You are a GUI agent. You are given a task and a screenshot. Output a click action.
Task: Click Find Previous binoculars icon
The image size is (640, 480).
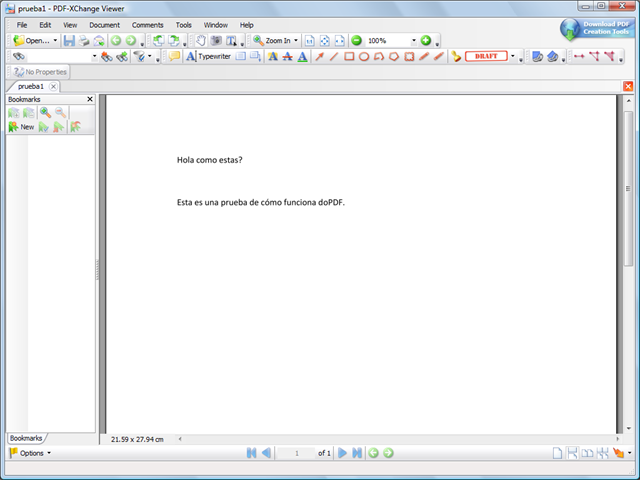click(x=107, y=56)
